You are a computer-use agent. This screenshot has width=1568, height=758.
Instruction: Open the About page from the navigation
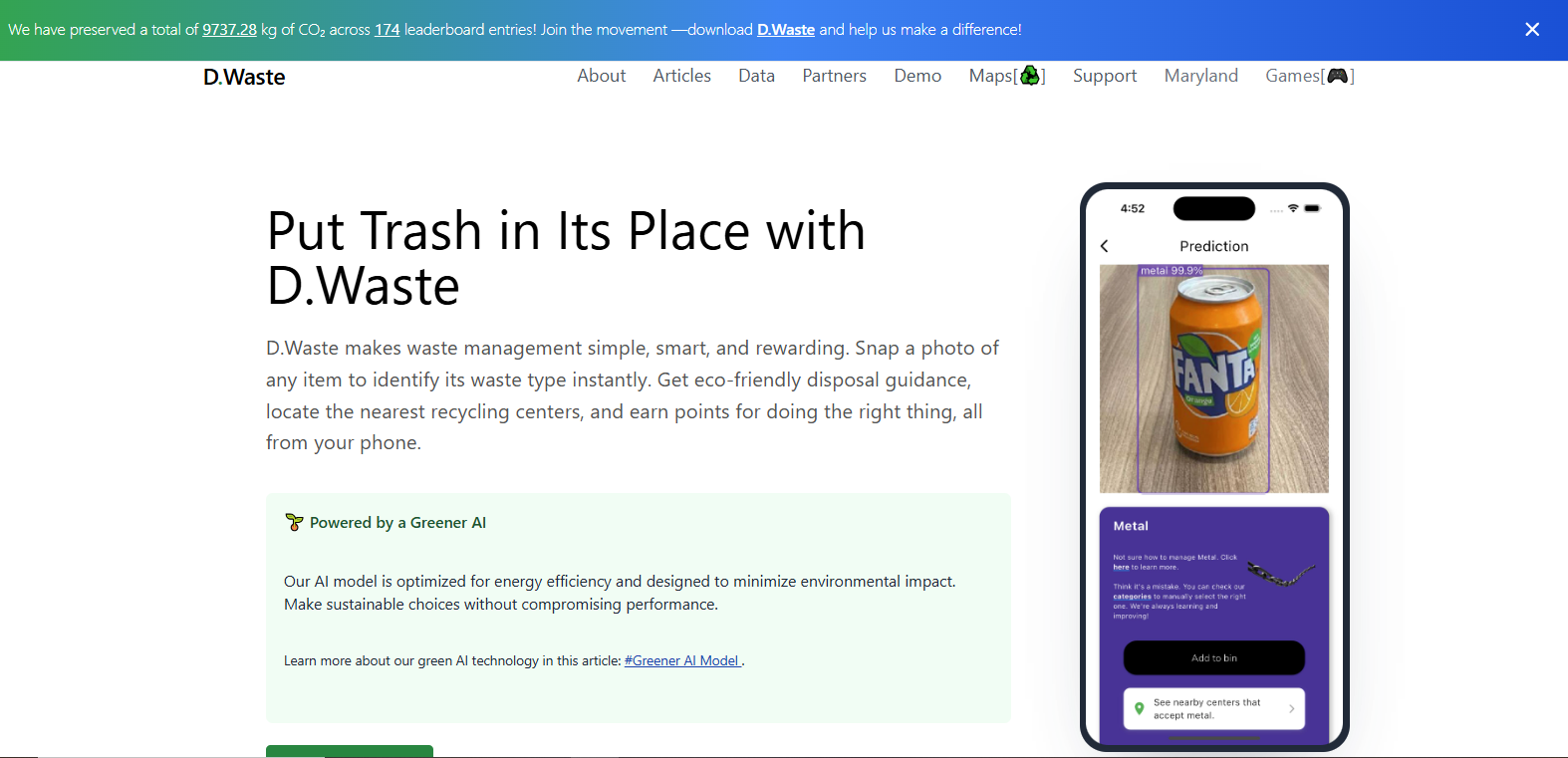601,76
